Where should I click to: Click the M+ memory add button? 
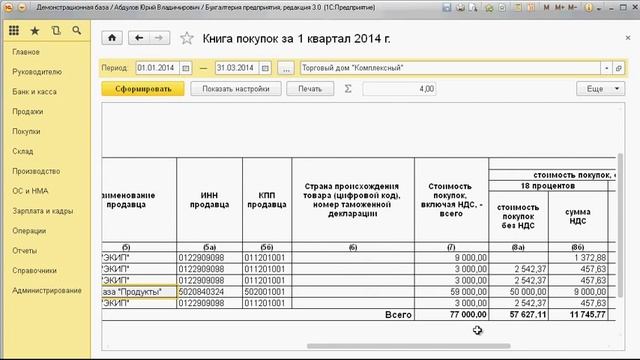[560, 7]
